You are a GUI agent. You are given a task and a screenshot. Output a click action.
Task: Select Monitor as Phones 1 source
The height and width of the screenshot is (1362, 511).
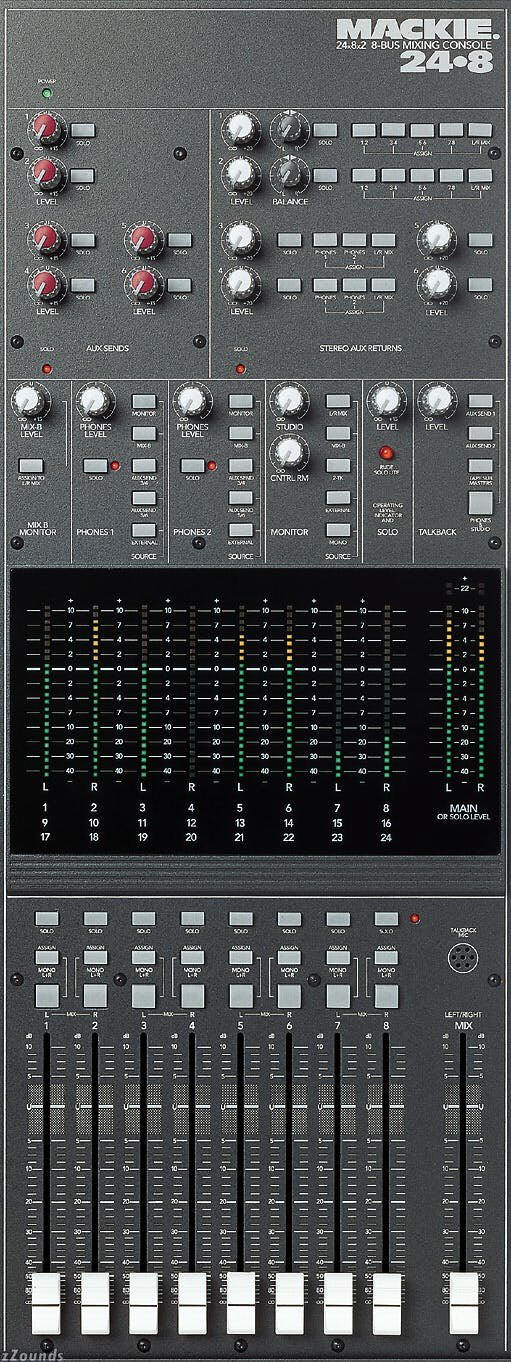point(143,400)
